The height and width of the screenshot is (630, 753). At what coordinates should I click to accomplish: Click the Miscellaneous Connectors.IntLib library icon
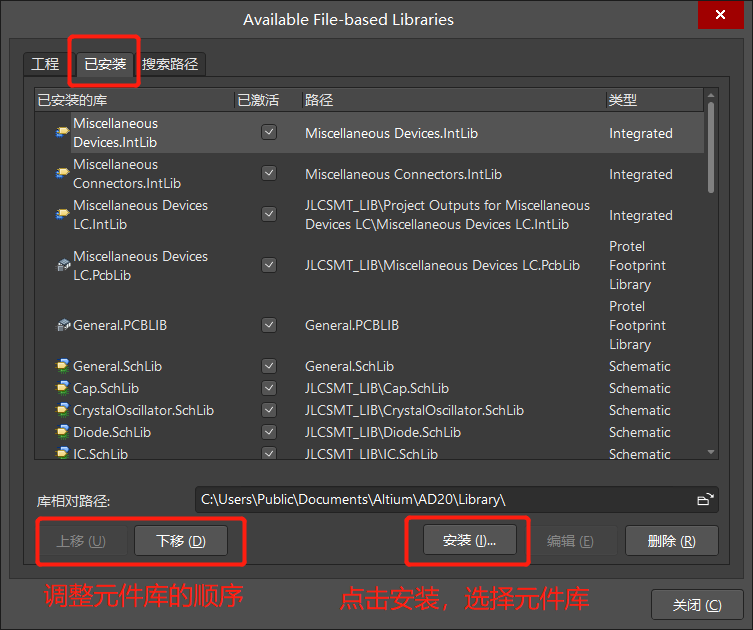(x=62, y=174)
